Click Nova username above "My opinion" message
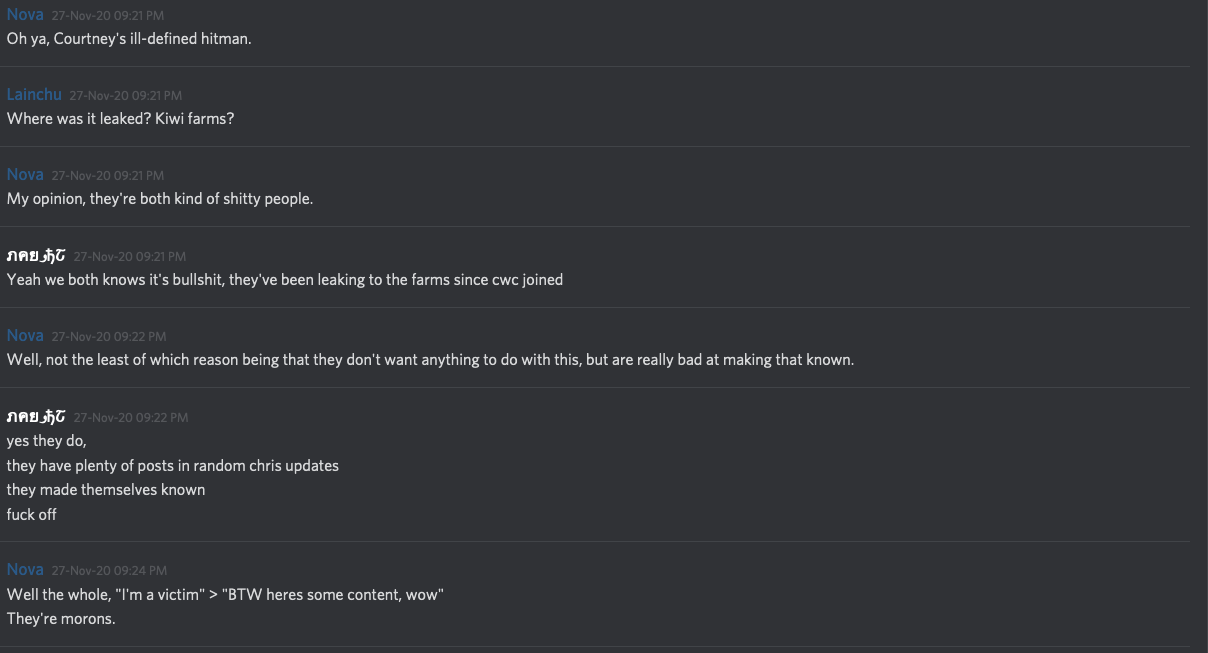The width and height of the screenshot is (1208, 653). point(25,174)
